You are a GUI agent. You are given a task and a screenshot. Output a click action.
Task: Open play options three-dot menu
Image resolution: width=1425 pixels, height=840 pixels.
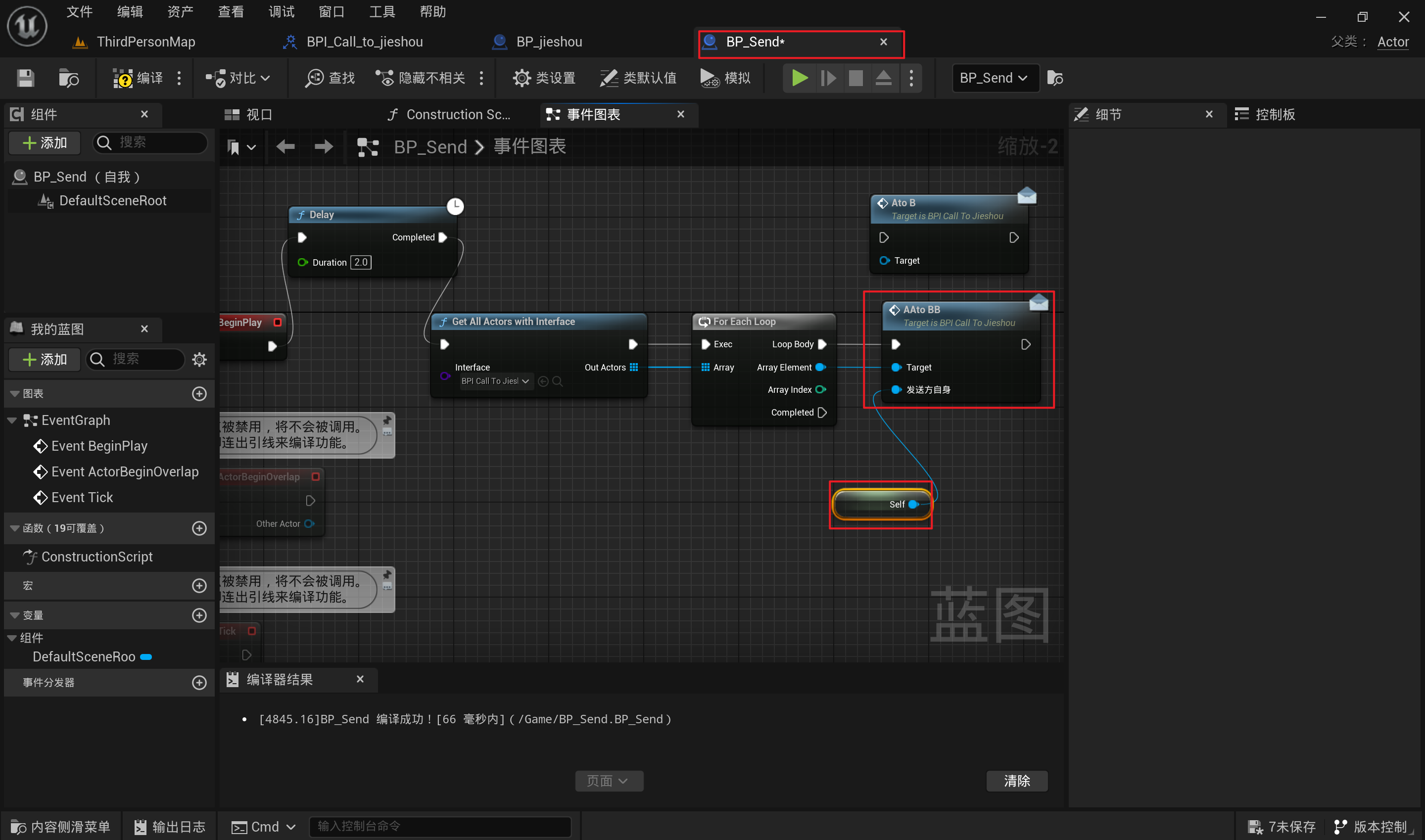911,78
